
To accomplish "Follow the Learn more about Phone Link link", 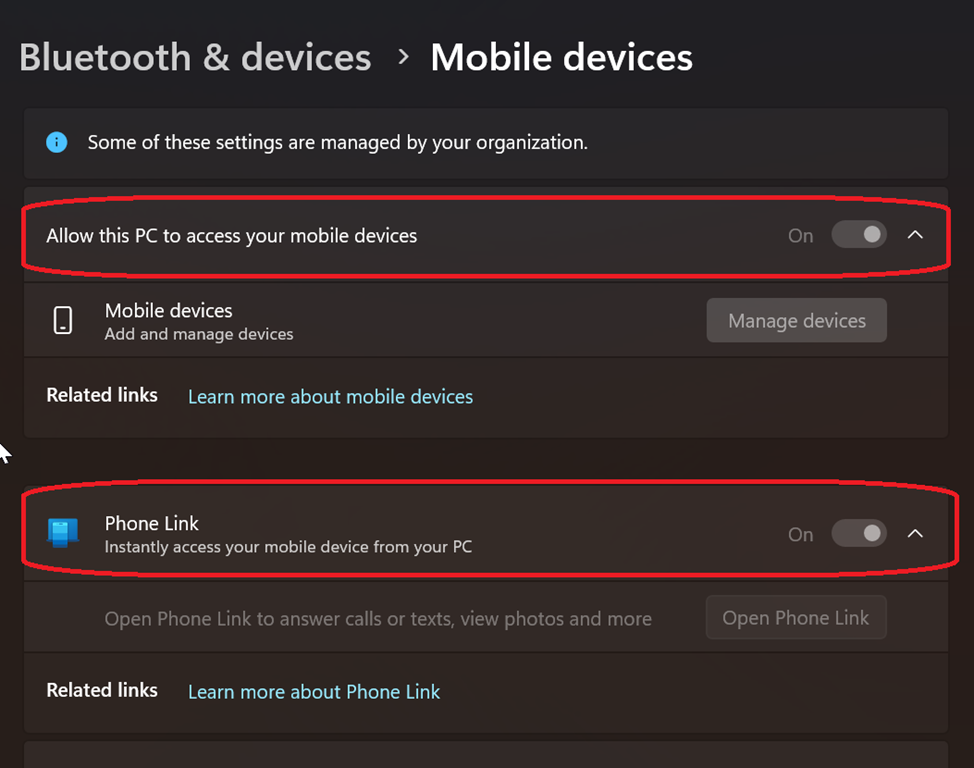I will coord(314,692).
